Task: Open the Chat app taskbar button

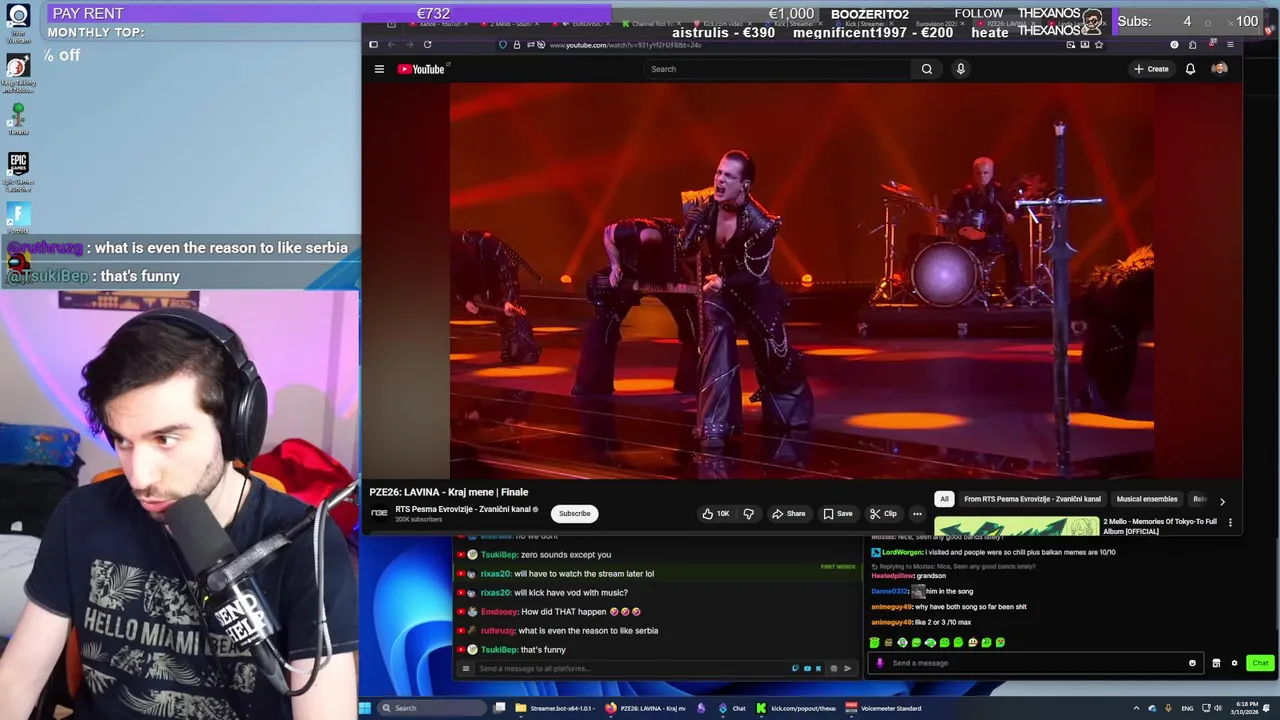Action: click(x=733, y=708)
